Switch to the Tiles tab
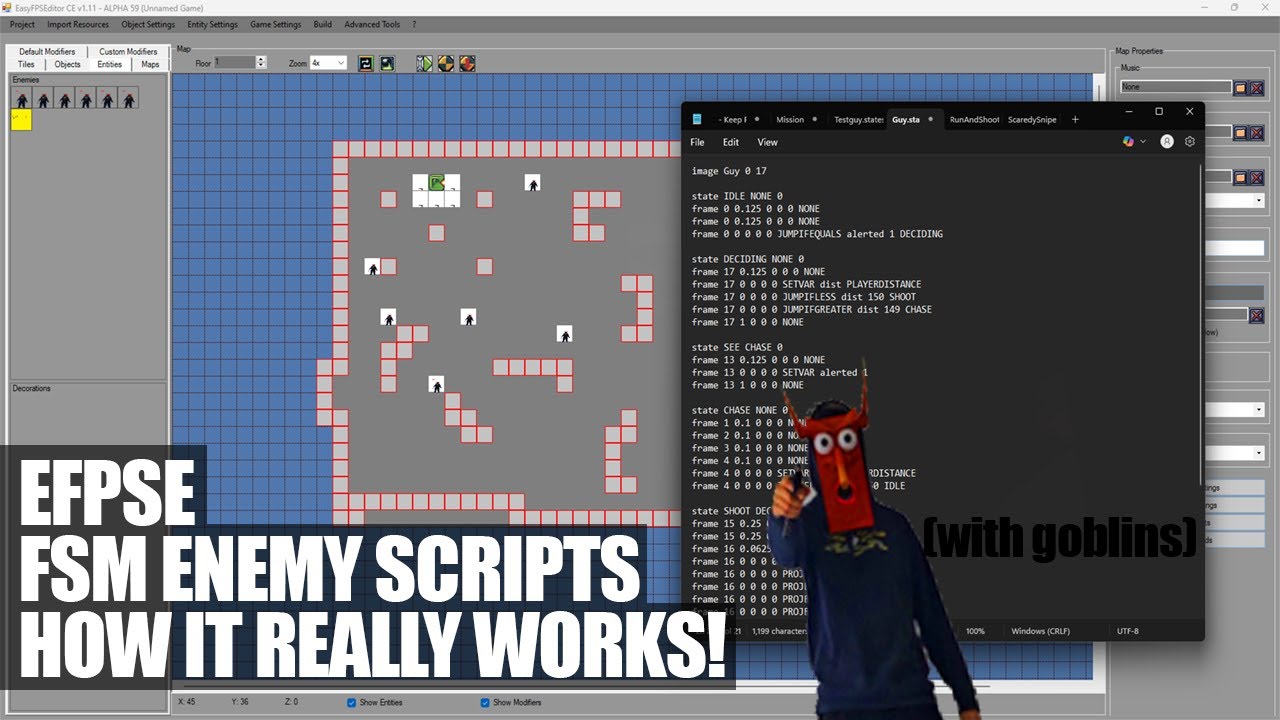Image resolution: width=1280 pixels, height=720 pixels. [26, 64]
